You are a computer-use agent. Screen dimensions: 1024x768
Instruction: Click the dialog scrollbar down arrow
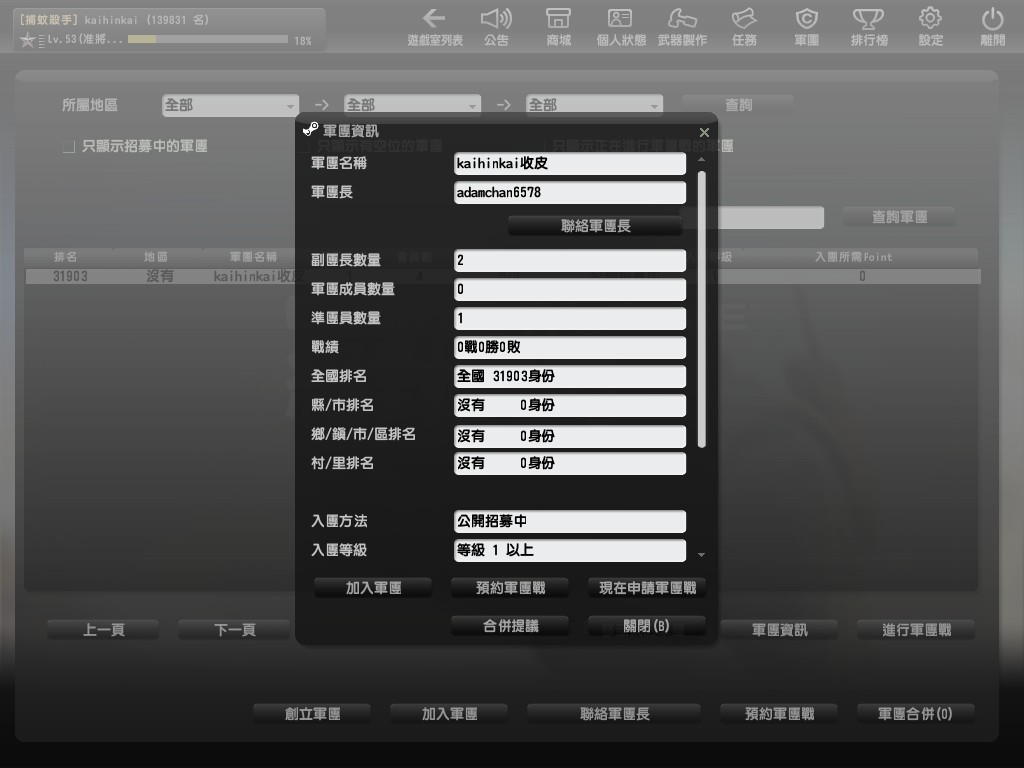click(x=701, y=554)
